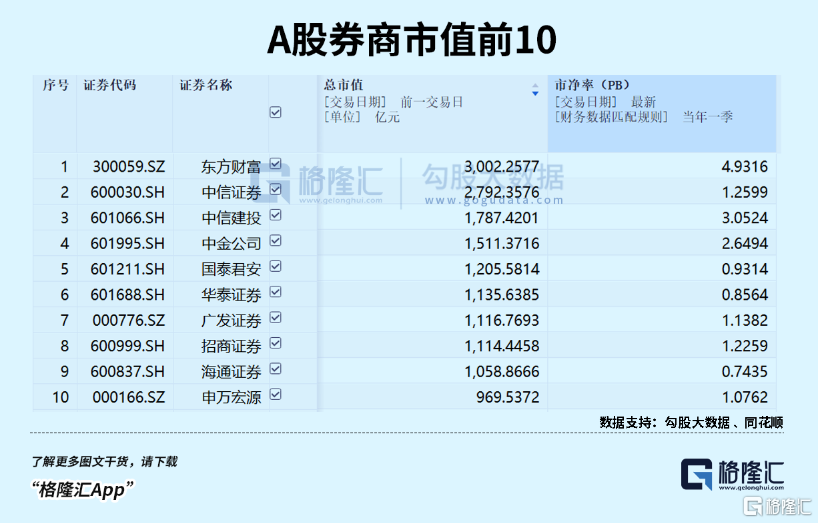Click market cap value 1,787.4201
The width and height of the screenshot is (818, 523).
coord(502,218)
